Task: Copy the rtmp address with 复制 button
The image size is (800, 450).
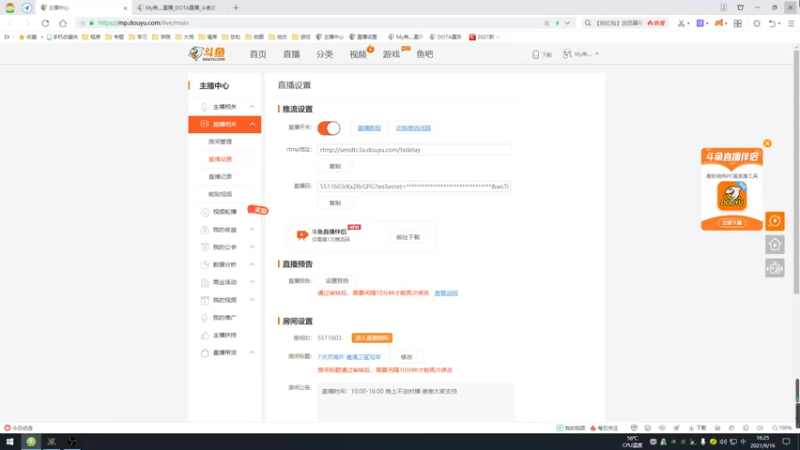Action: coord(335,166)
